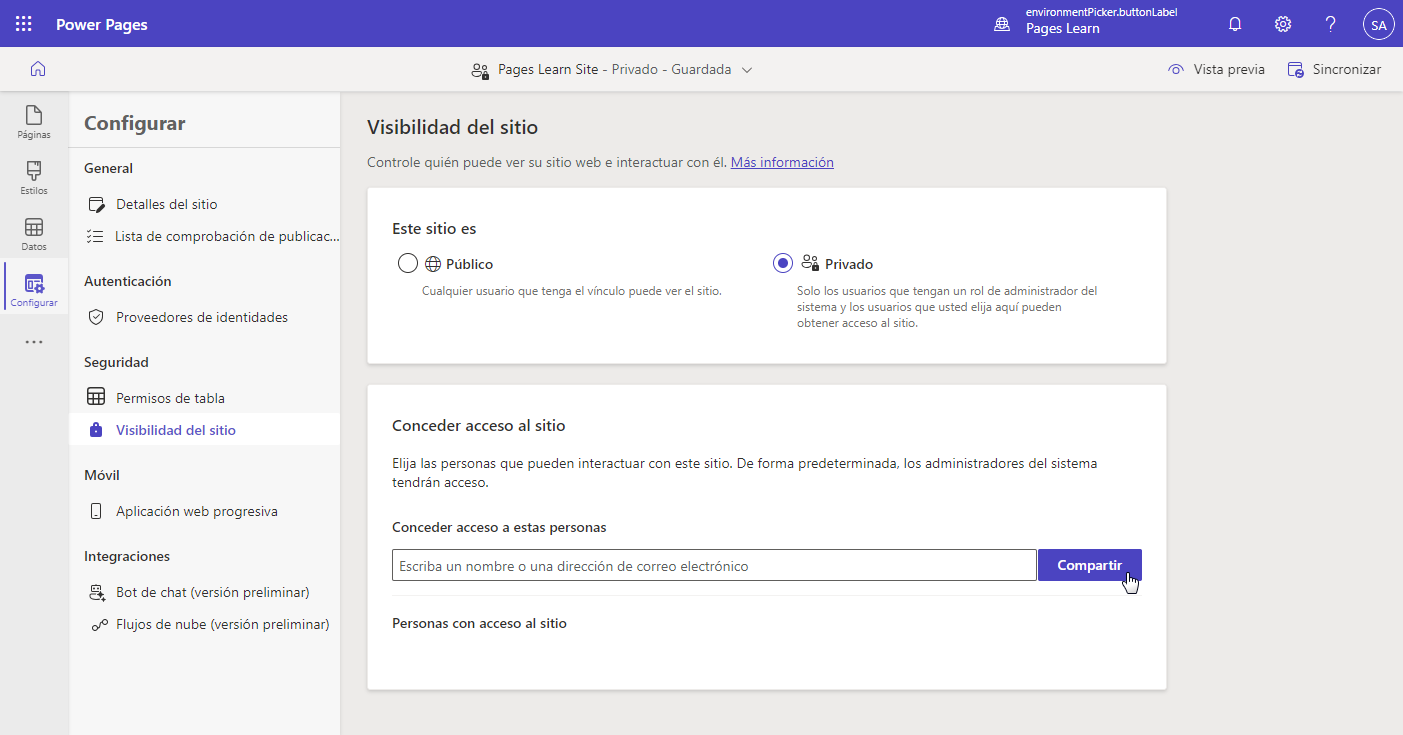Viewport: 1403px width, 735px height.
Task: Open the SA account avatar
Action: [x=1378, y=24]
